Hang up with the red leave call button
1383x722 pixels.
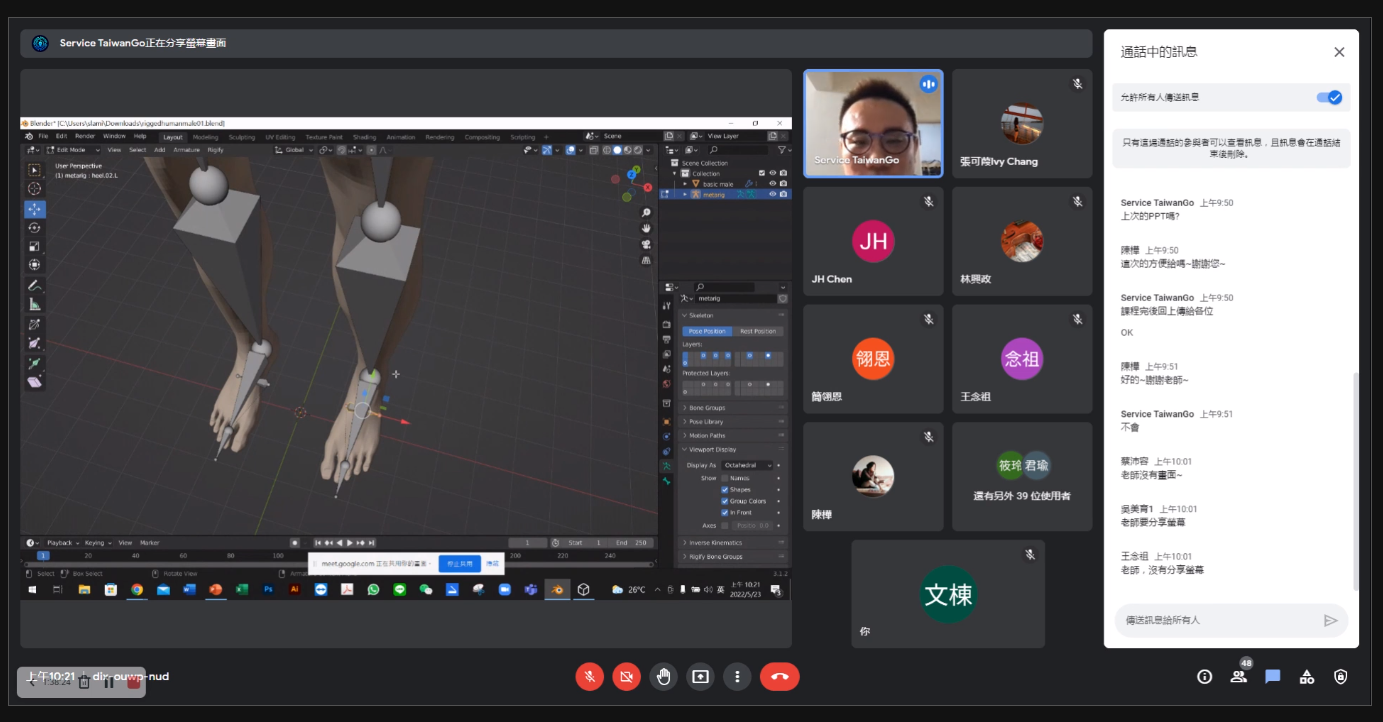[x=779, y=677]
